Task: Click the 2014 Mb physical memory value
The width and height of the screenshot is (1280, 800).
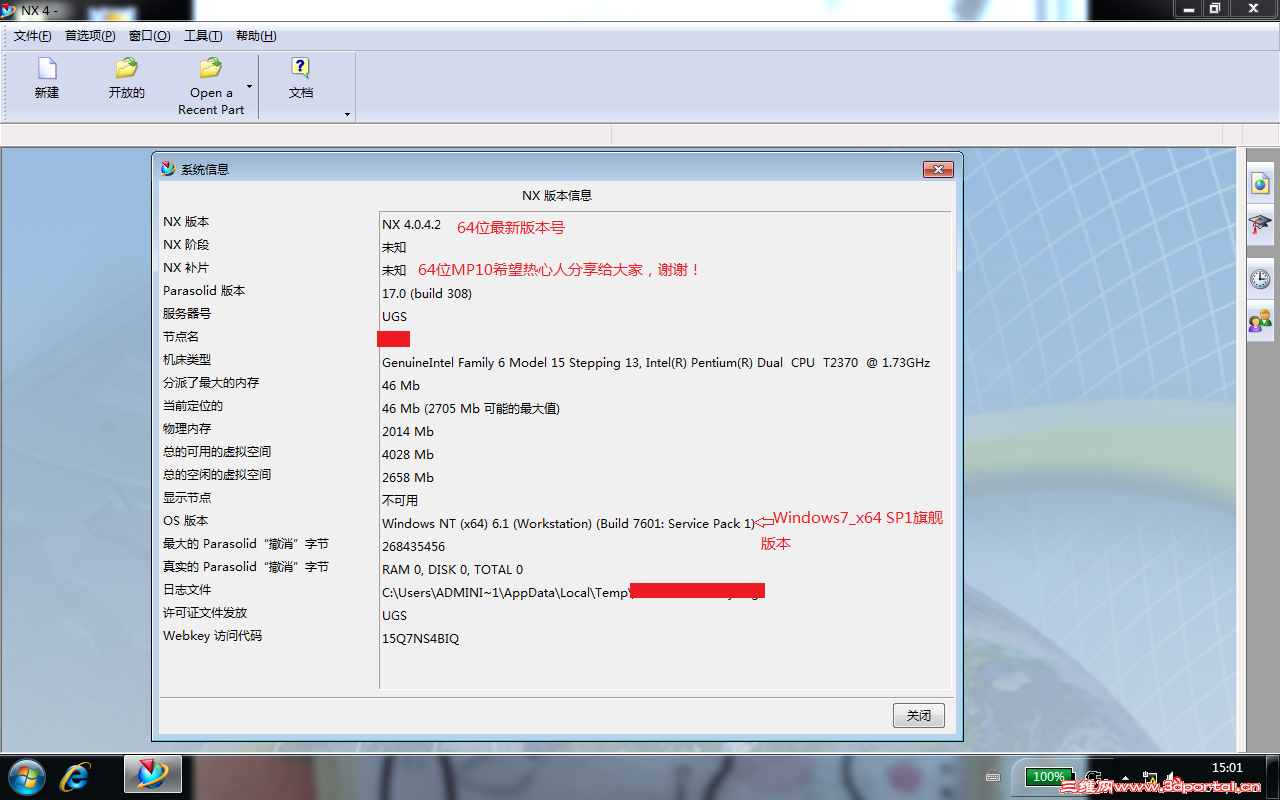Action: click(408, 432)
